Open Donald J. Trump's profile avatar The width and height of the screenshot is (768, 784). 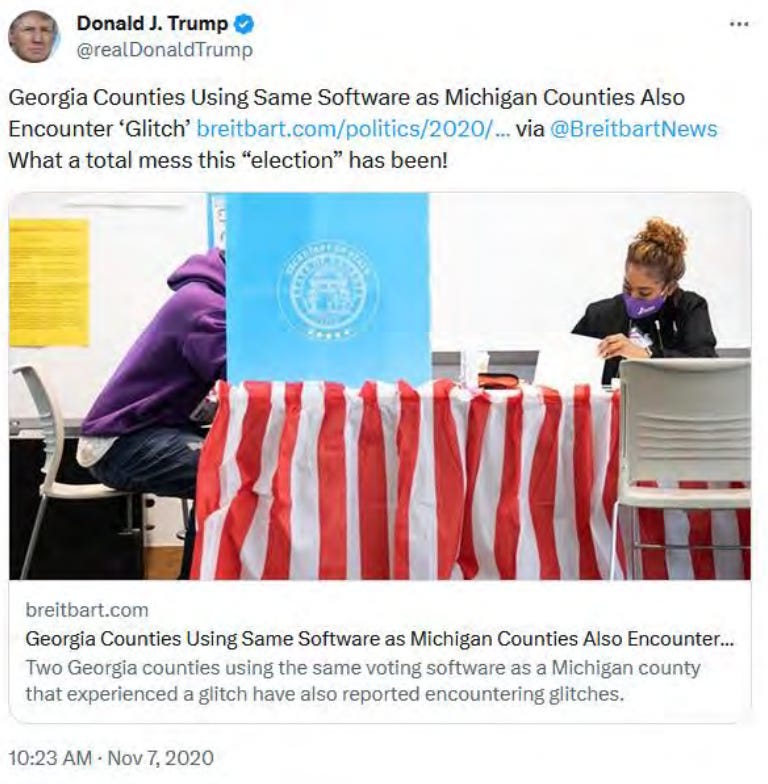(34, 36)
